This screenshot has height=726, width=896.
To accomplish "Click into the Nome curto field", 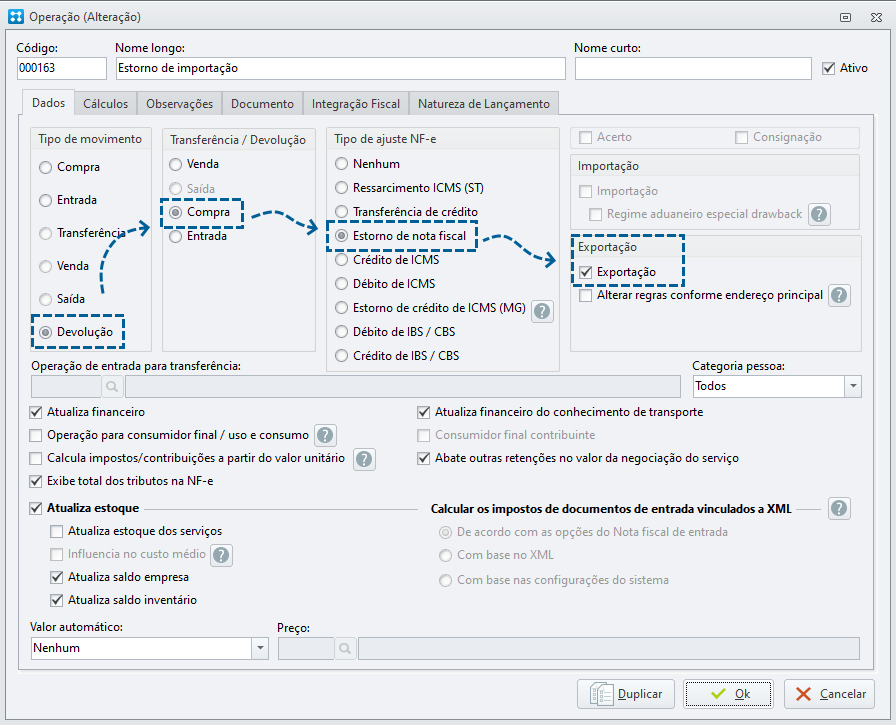I will point(693,68).
